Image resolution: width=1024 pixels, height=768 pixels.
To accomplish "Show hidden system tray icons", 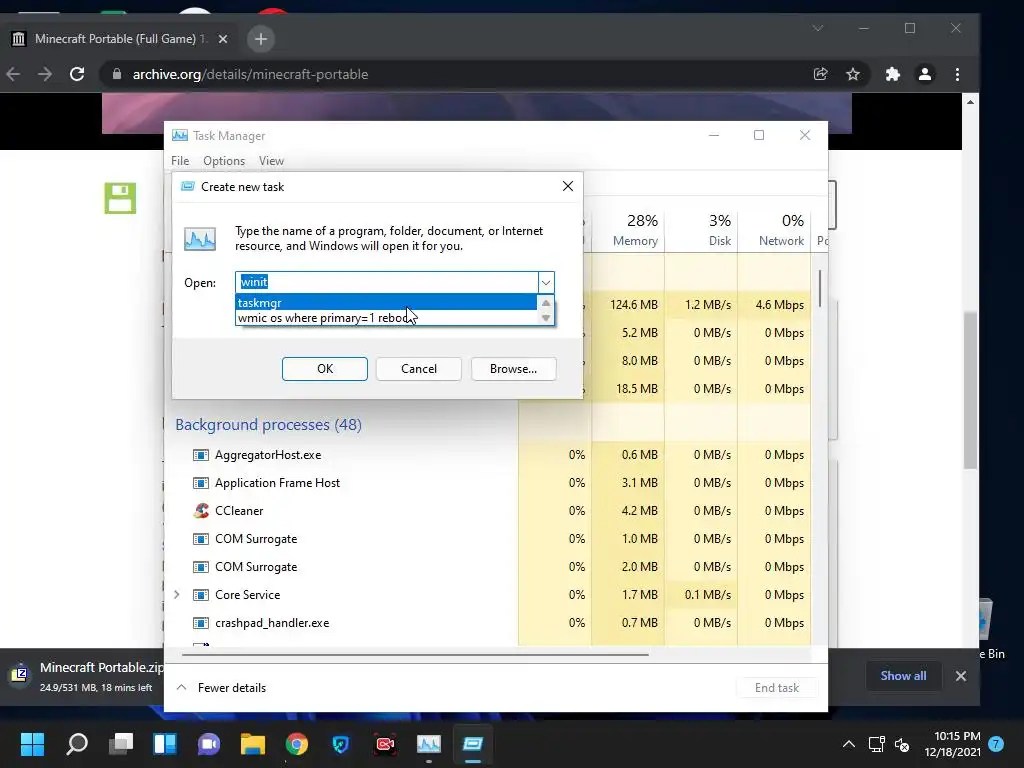I will pos(848,744).
